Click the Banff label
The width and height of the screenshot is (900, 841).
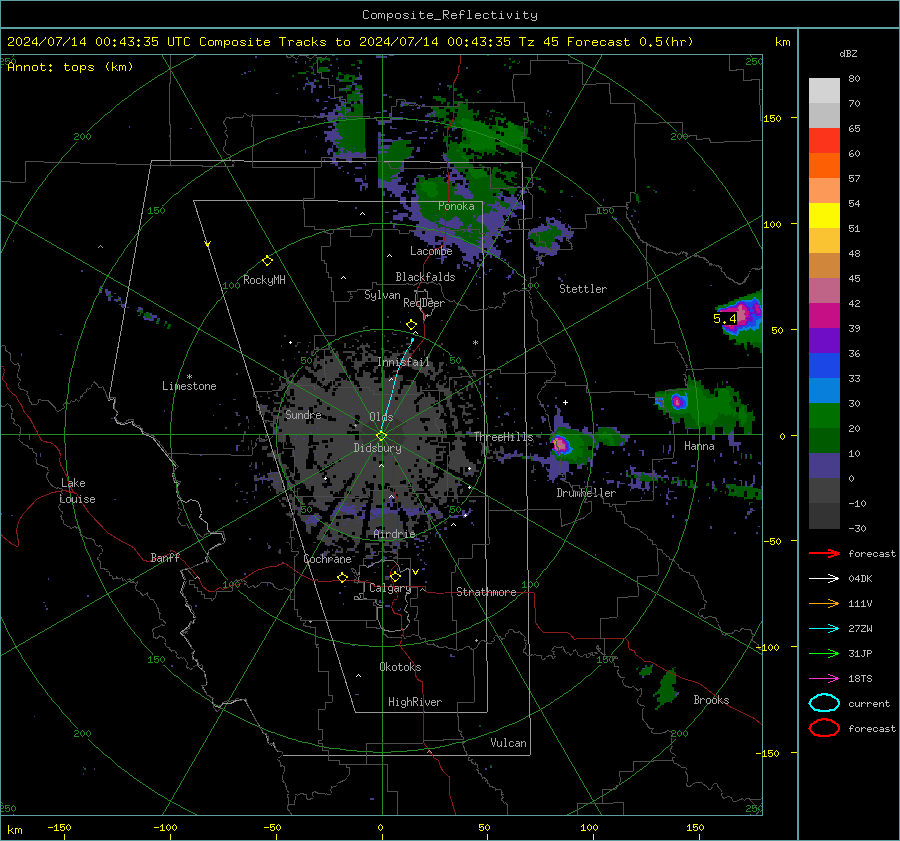pyautogui.click(x=165, y=557)
